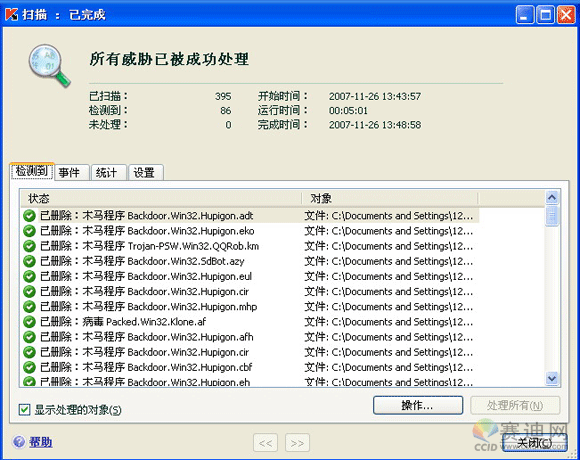
Task: Click the file path cell in QQRob.km row
Action: coord(389,246)
